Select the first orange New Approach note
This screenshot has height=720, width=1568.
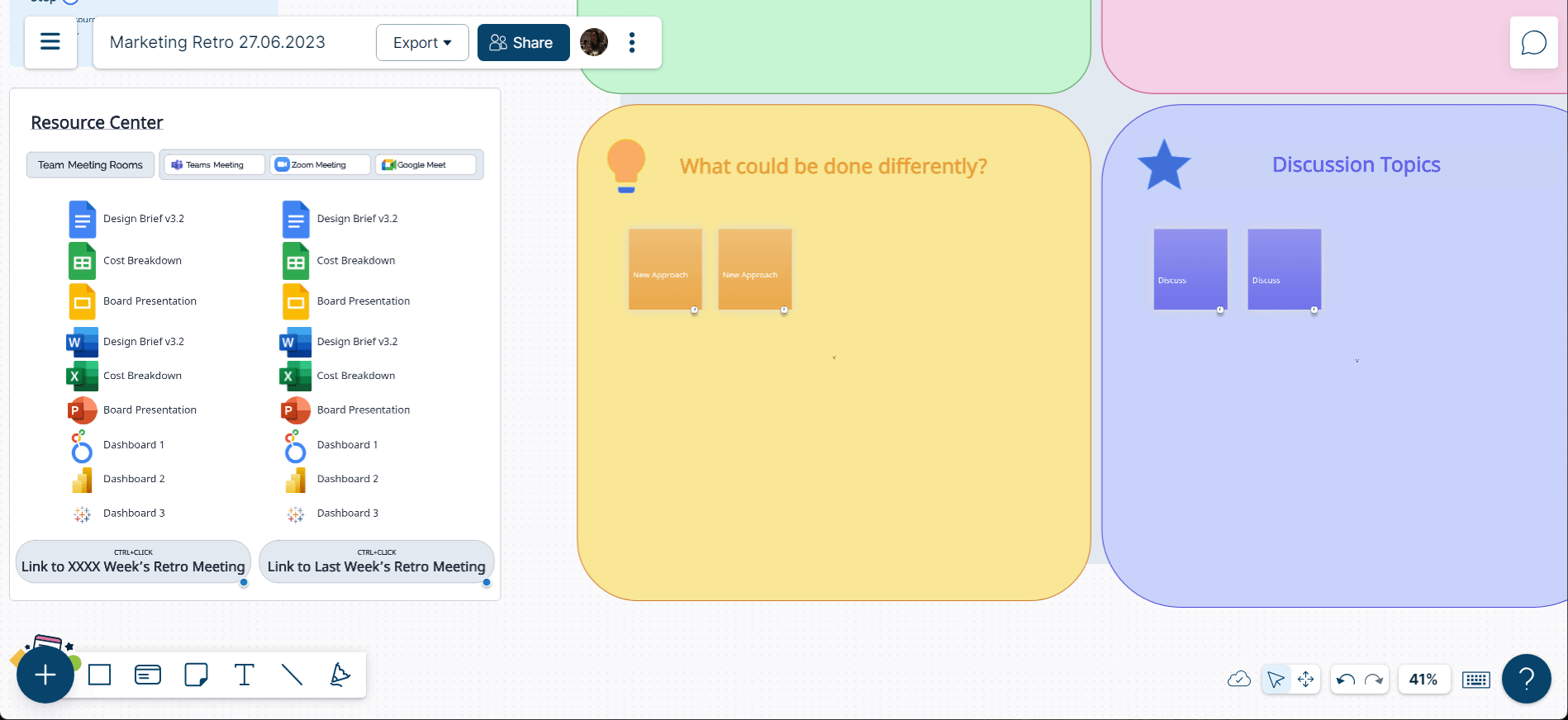tap(665, 270)
